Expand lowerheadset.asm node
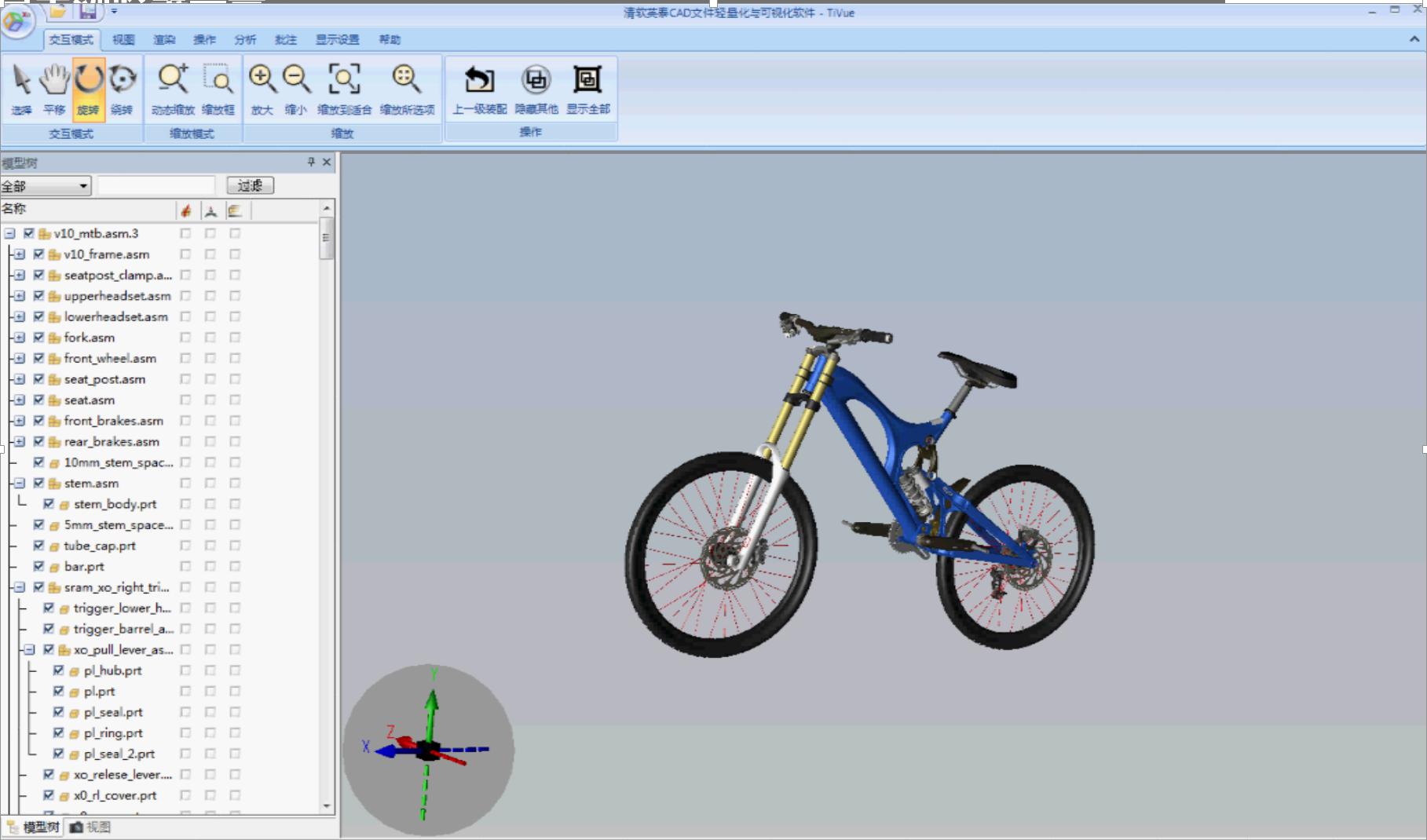 pos(20,316)
